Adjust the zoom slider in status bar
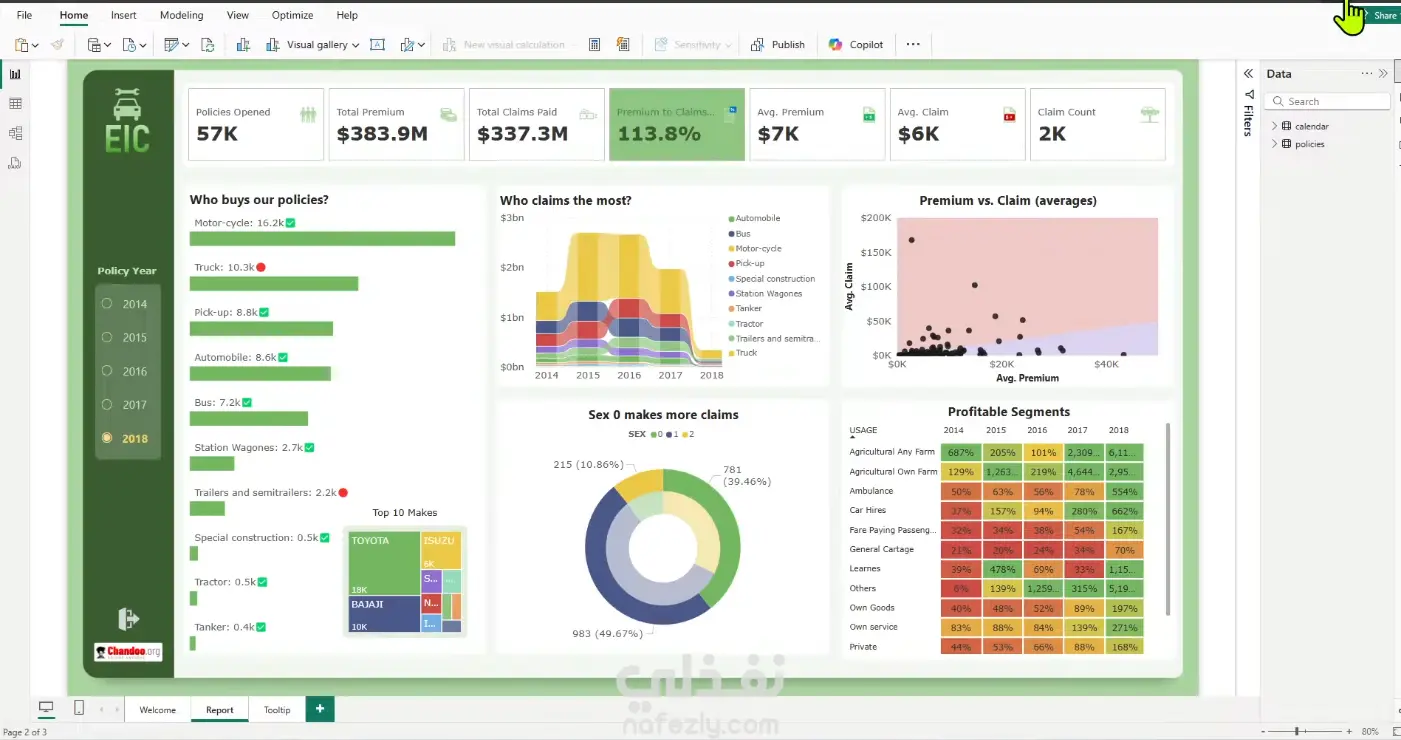1401x740 pixels. pos(1298,732)
